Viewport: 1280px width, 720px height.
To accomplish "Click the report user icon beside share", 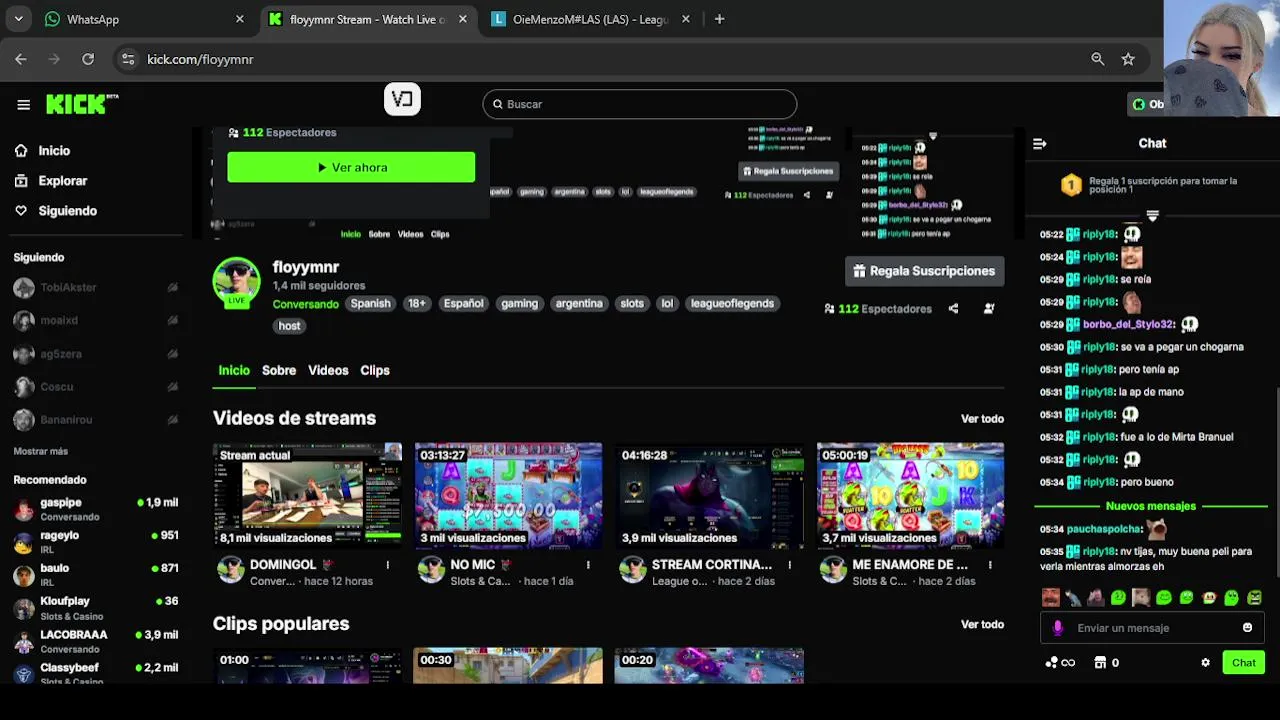I will [989, 309].
